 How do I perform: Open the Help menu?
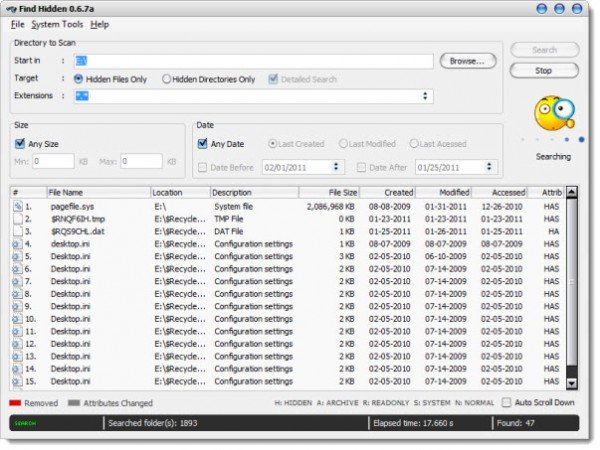coord(99,24)
